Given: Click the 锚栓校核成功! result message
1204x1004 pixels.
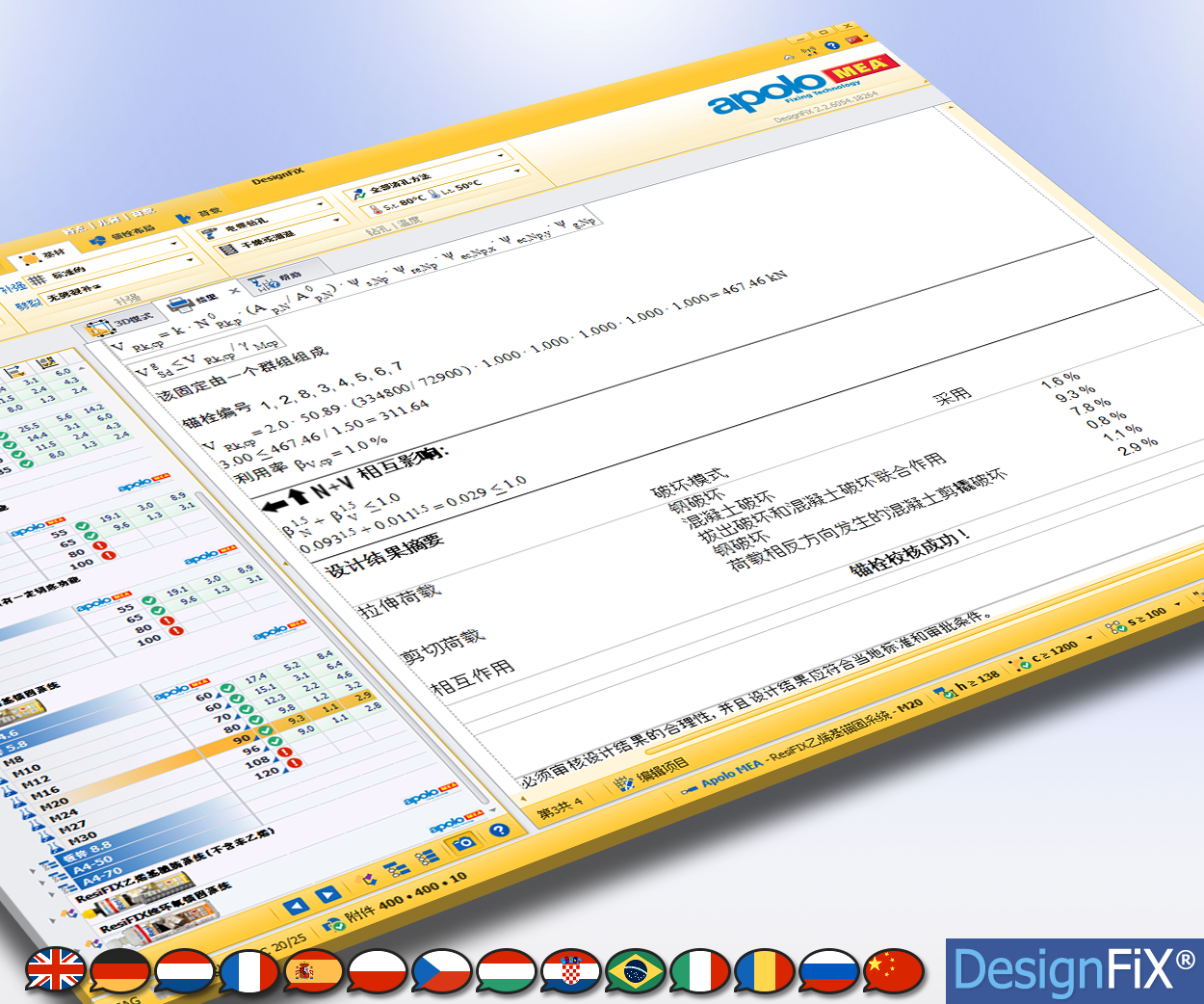Looking at the screenshot, I should click(x=908, y=552).
